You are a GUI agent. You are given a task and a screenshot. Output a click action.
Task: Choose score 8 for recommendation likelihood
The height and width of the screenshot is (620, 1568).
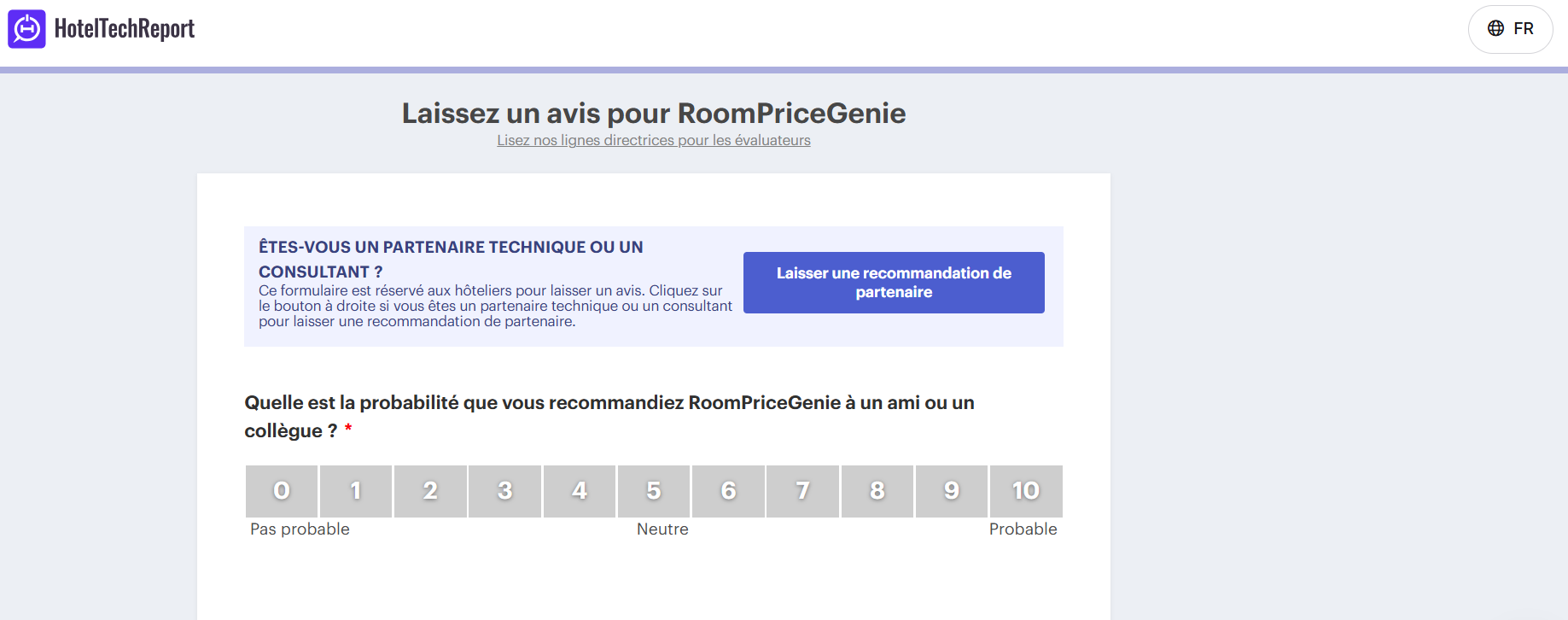[877, 491]
